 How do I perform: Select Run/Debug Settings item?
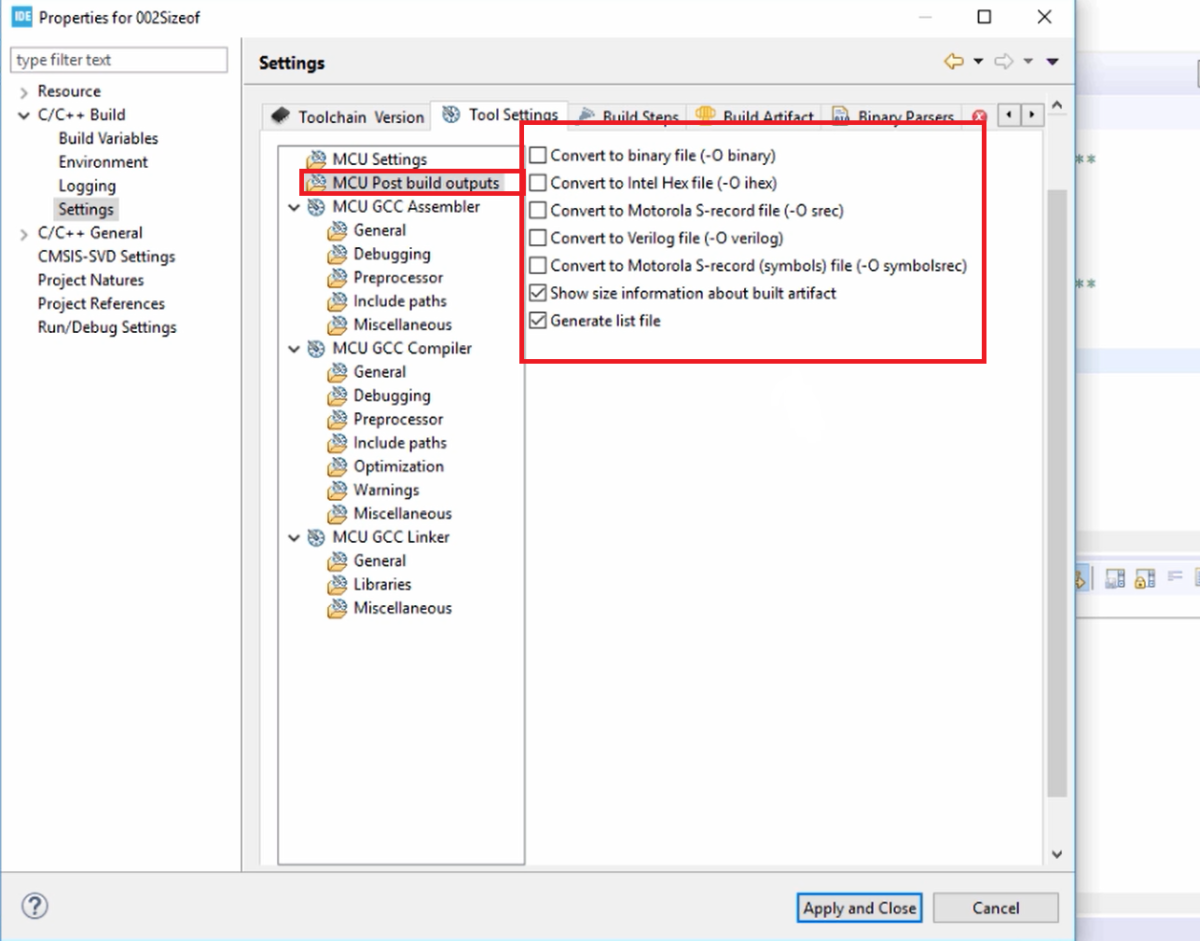point(107,327)
